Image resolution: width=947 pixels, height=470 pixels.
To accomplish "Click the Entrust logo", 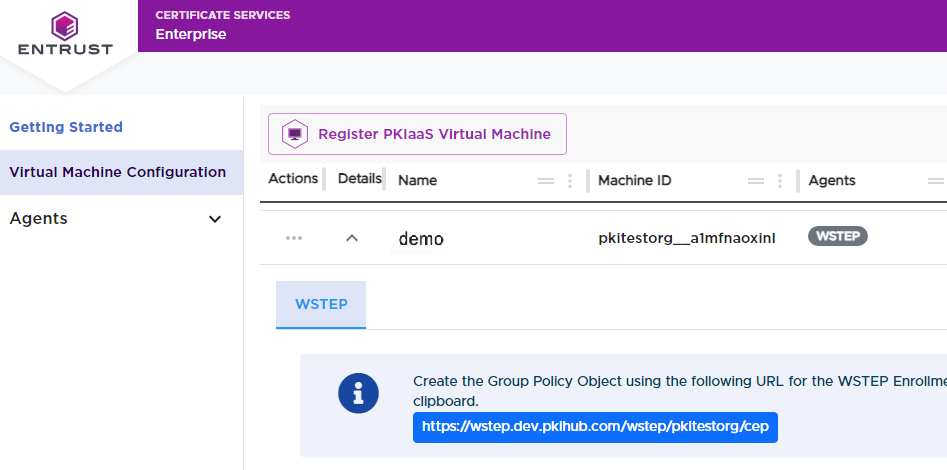I will tap(65, 34).
